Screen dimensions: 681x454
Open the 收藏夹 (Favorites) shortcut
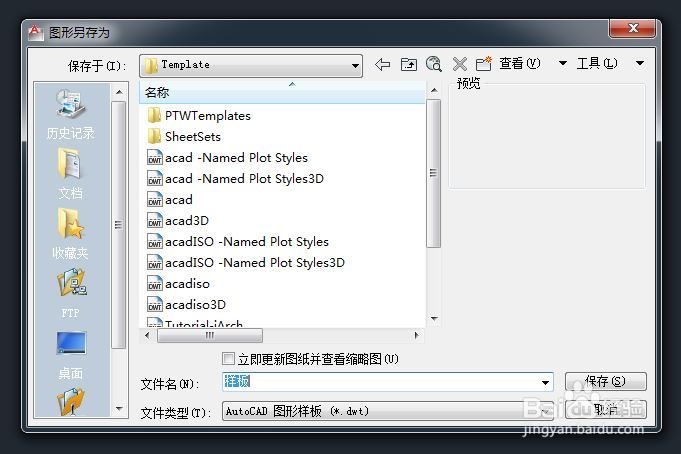(x=70, y=234)
